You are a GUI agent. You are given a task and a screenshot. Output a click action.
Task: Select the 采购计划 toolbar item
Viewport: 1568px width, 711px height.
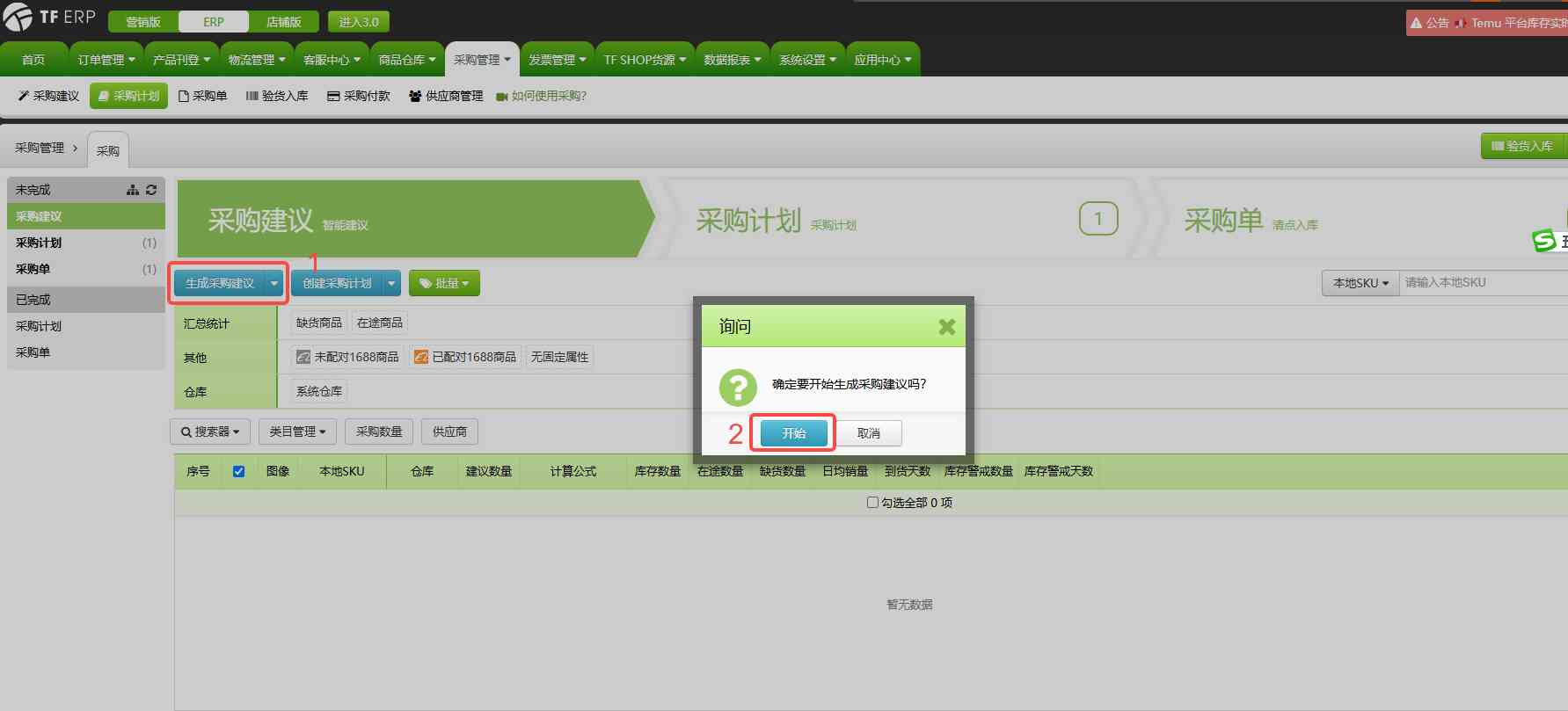(128, 96)
